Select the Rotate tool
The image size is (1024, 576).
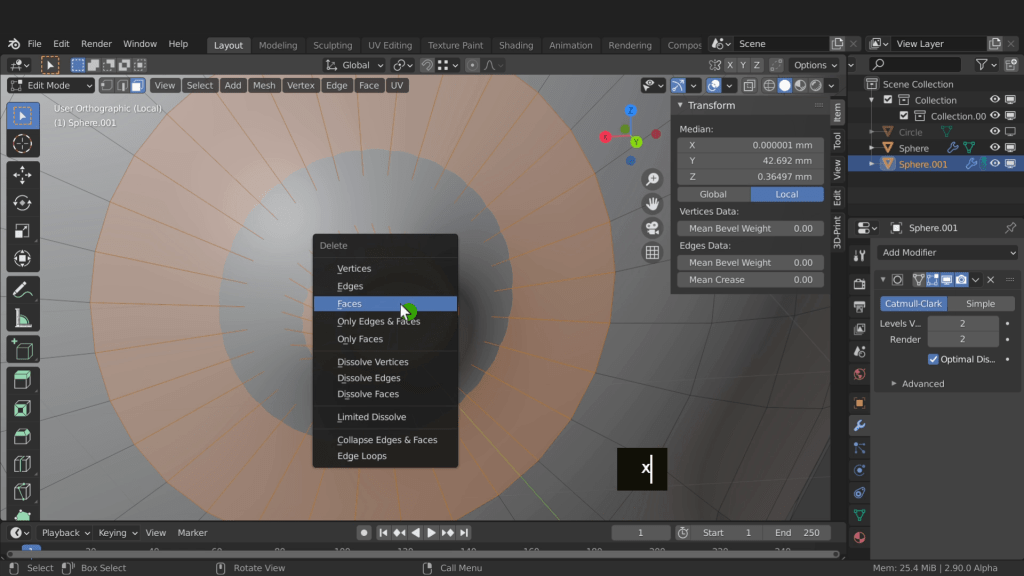coord(22,203)
